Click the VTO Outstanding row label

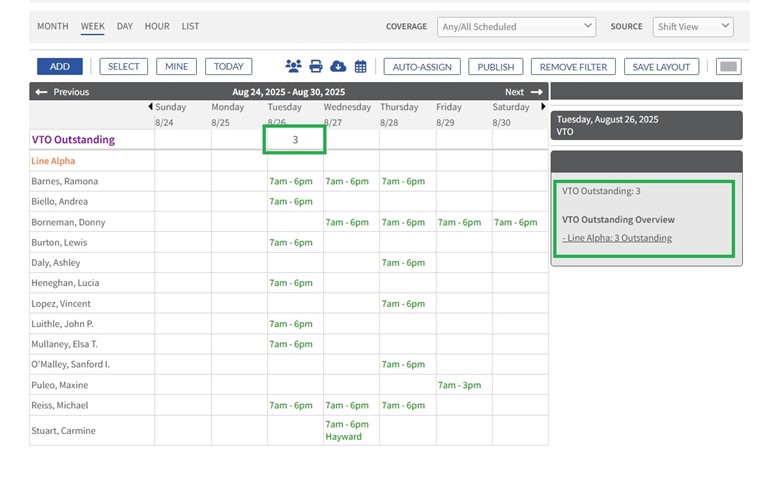pos(73,140)
